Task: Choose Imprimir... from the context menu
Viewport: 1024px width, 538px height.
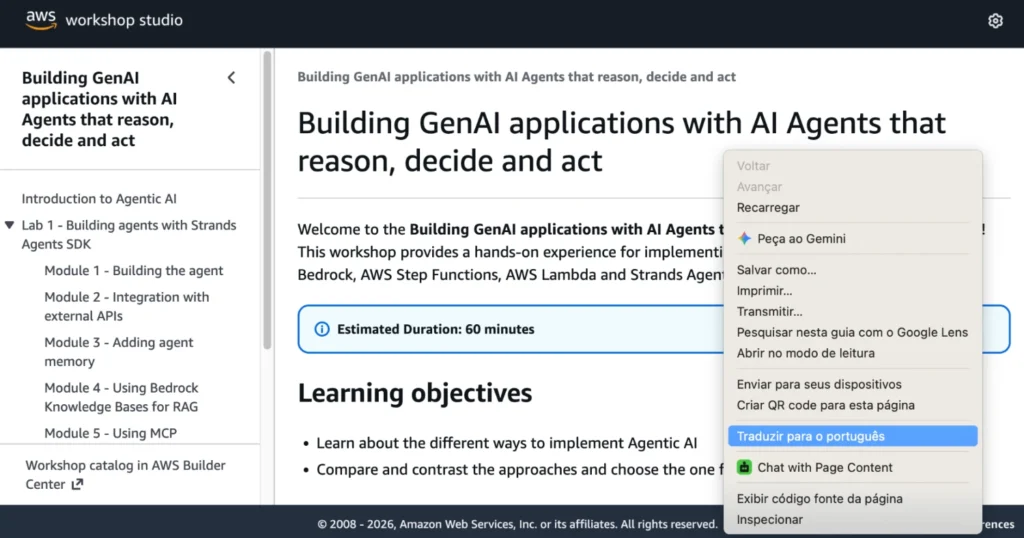Action: (852, 291)
